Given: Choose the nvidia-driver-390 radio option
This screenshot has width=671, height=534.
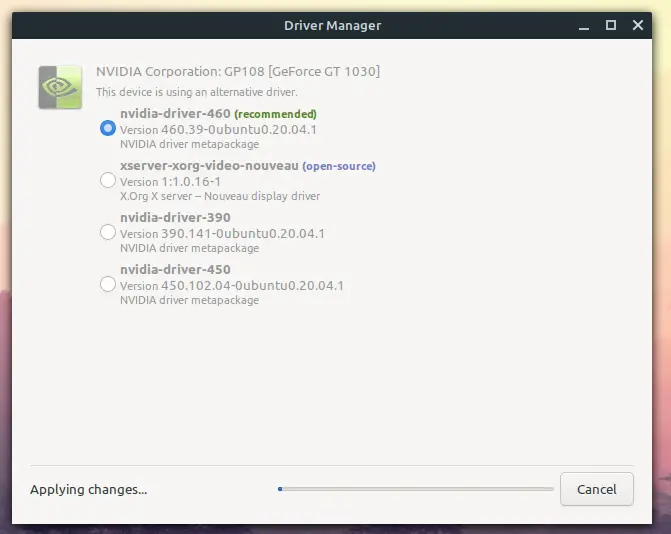Looking at the screenshot, I should 108,232.
